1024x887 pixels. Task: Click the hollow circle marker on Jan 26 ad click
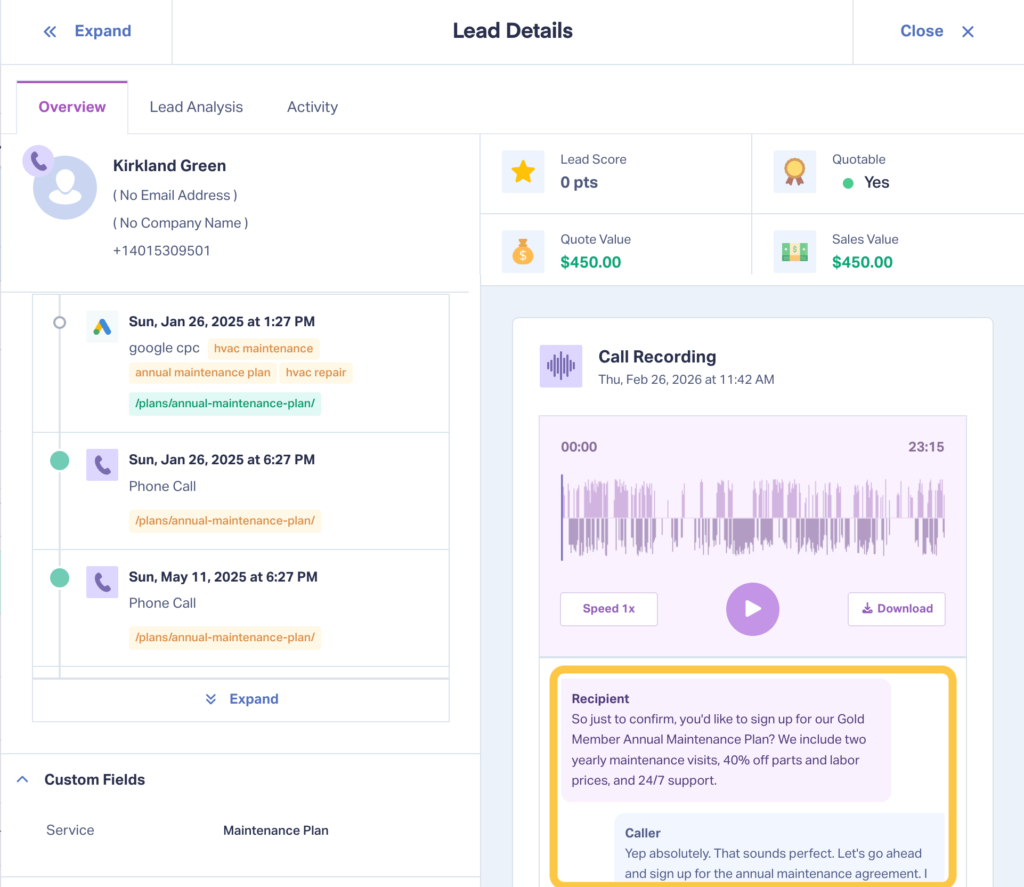pyautogui.click(x=59, y=322)
